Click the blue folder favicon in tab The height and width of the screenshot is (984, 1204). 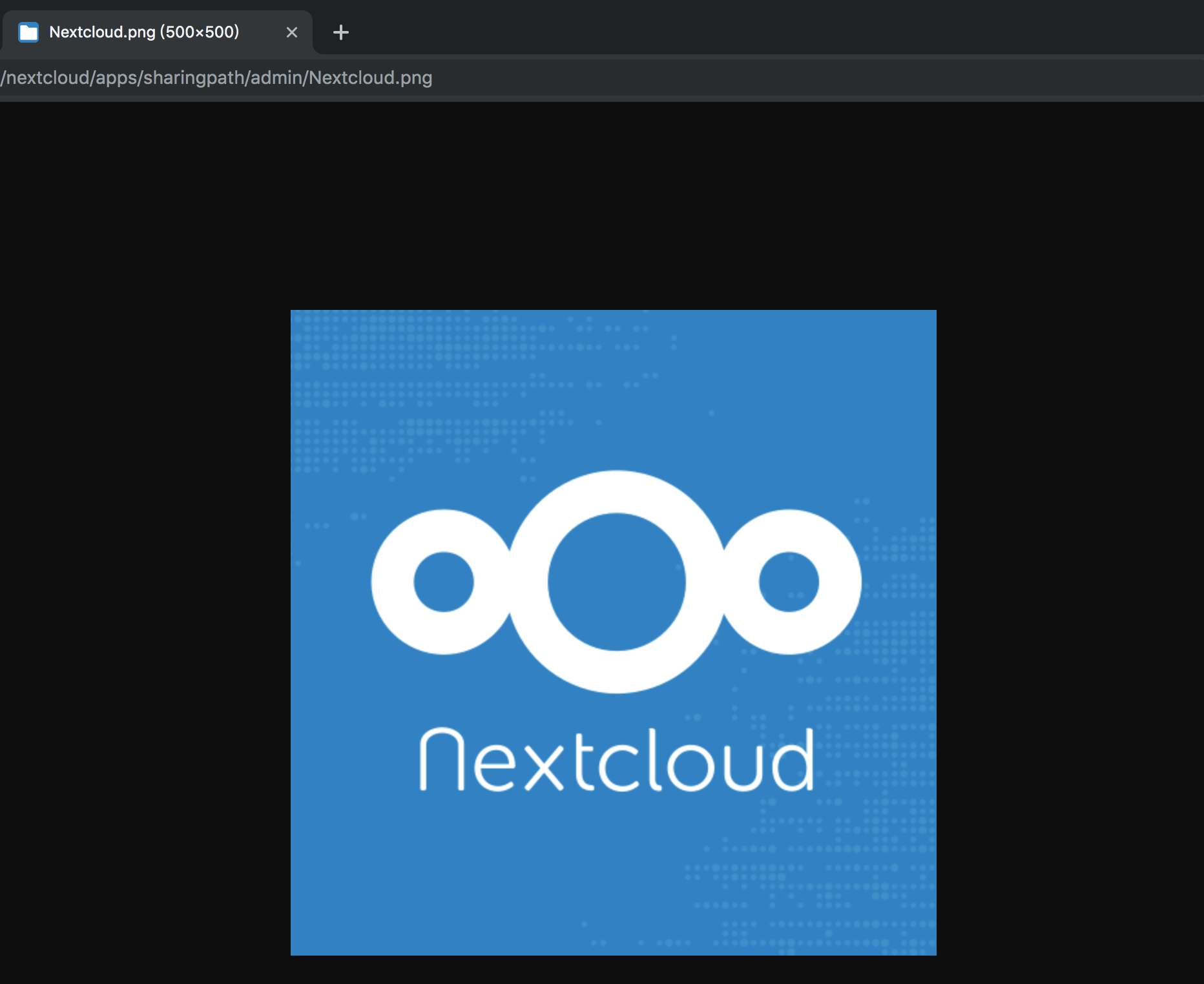tap(28, 32)
